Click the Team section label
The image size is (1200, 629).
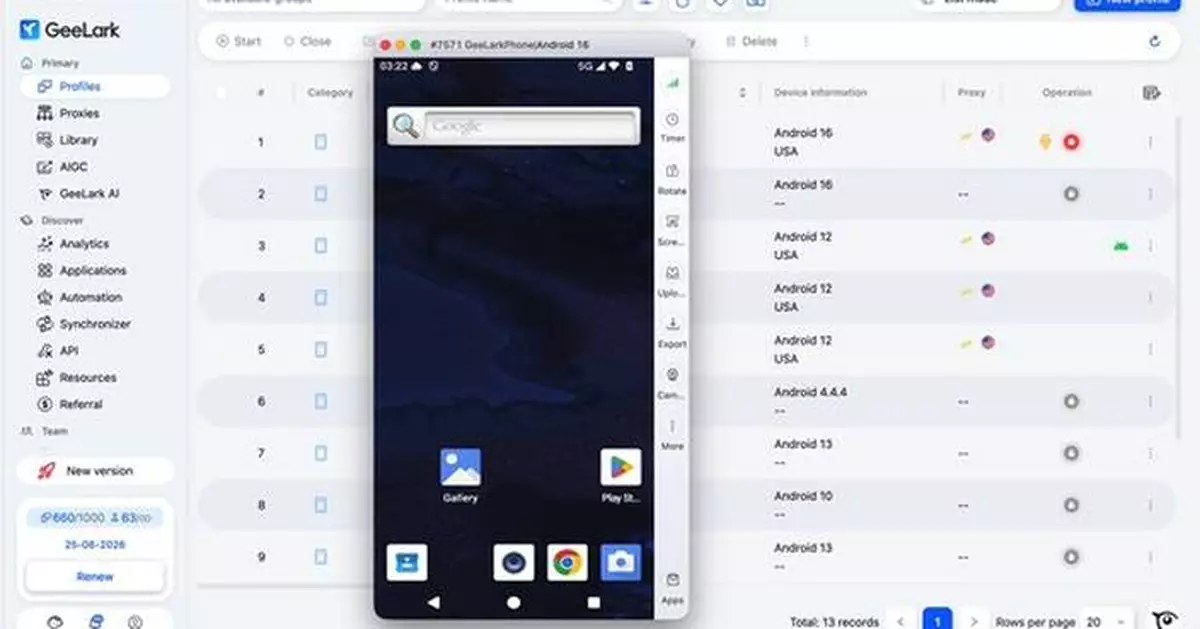55,431
